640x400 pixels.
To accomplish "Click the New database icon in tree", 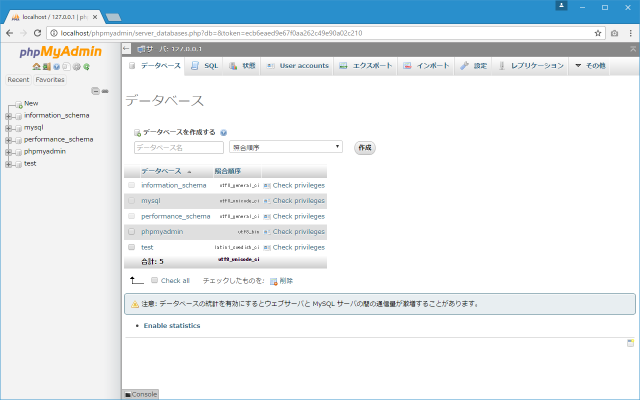I will 18,104.
